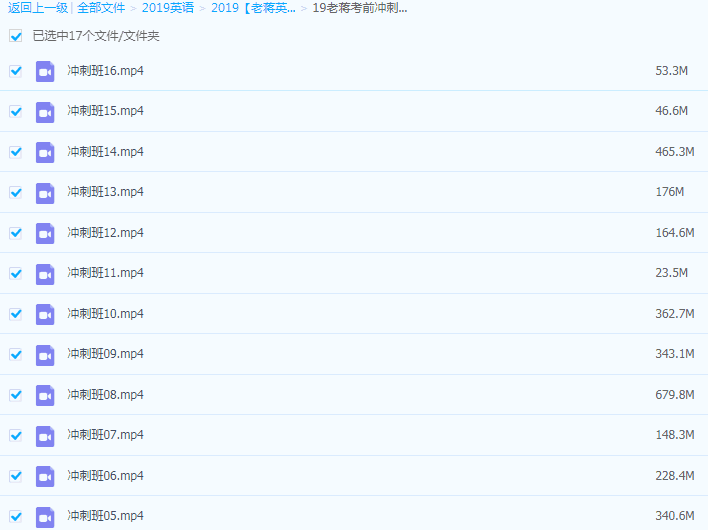708x530 pixels.
Task: Deselect the checkbox beside 冲刺班11.mp4
Action: [16, 273]
